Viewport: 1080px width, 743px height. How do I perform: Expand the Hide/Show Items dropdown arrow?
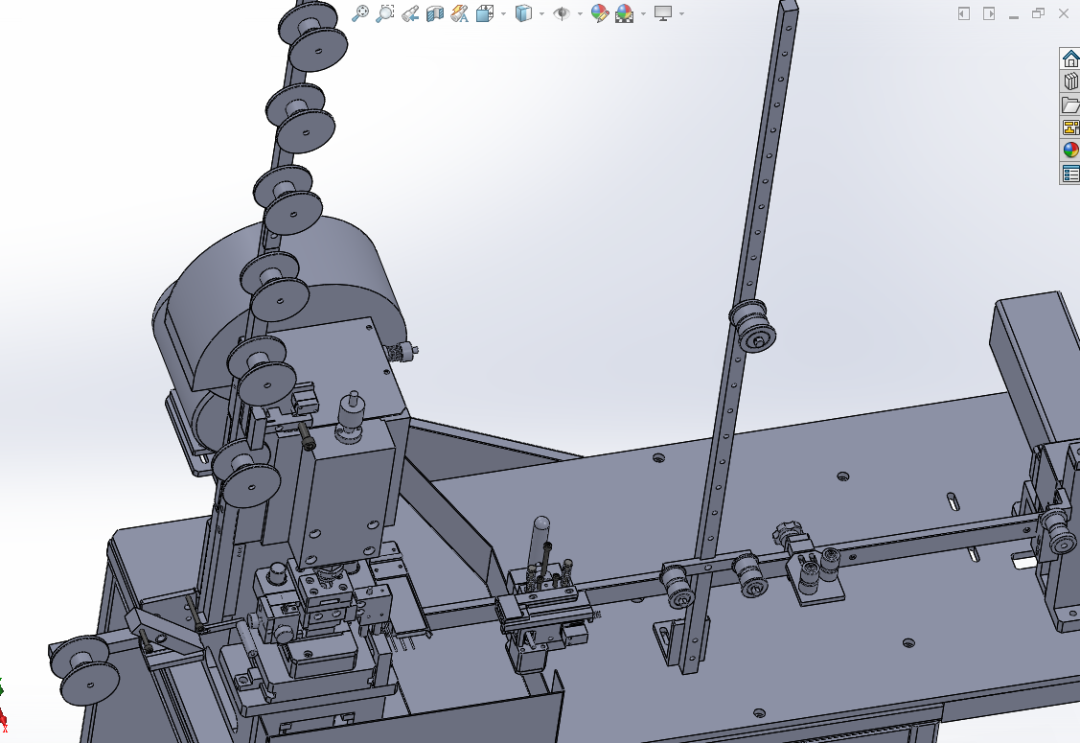(580, 14)
